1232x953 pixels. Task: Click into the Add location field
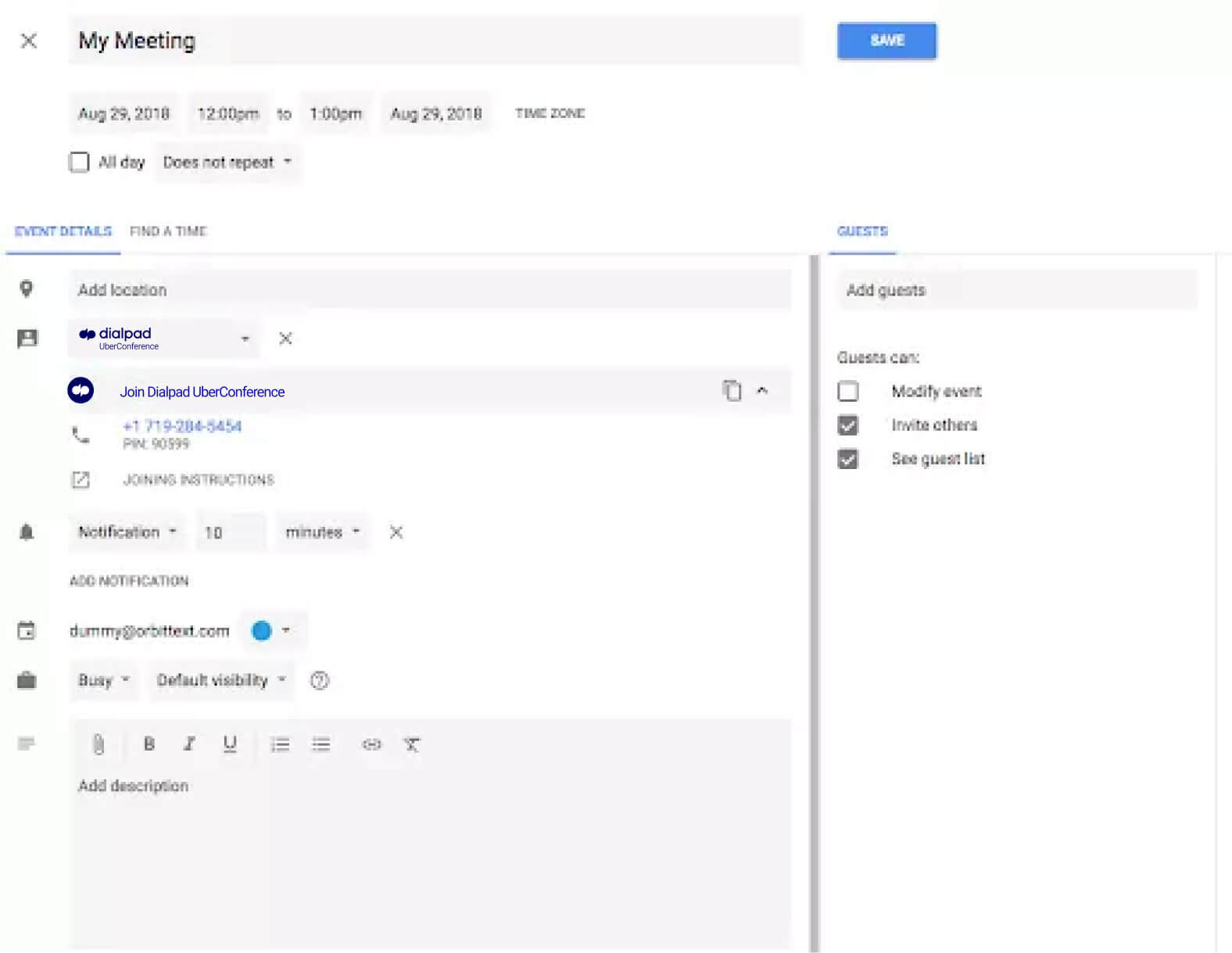coord(429,290)
